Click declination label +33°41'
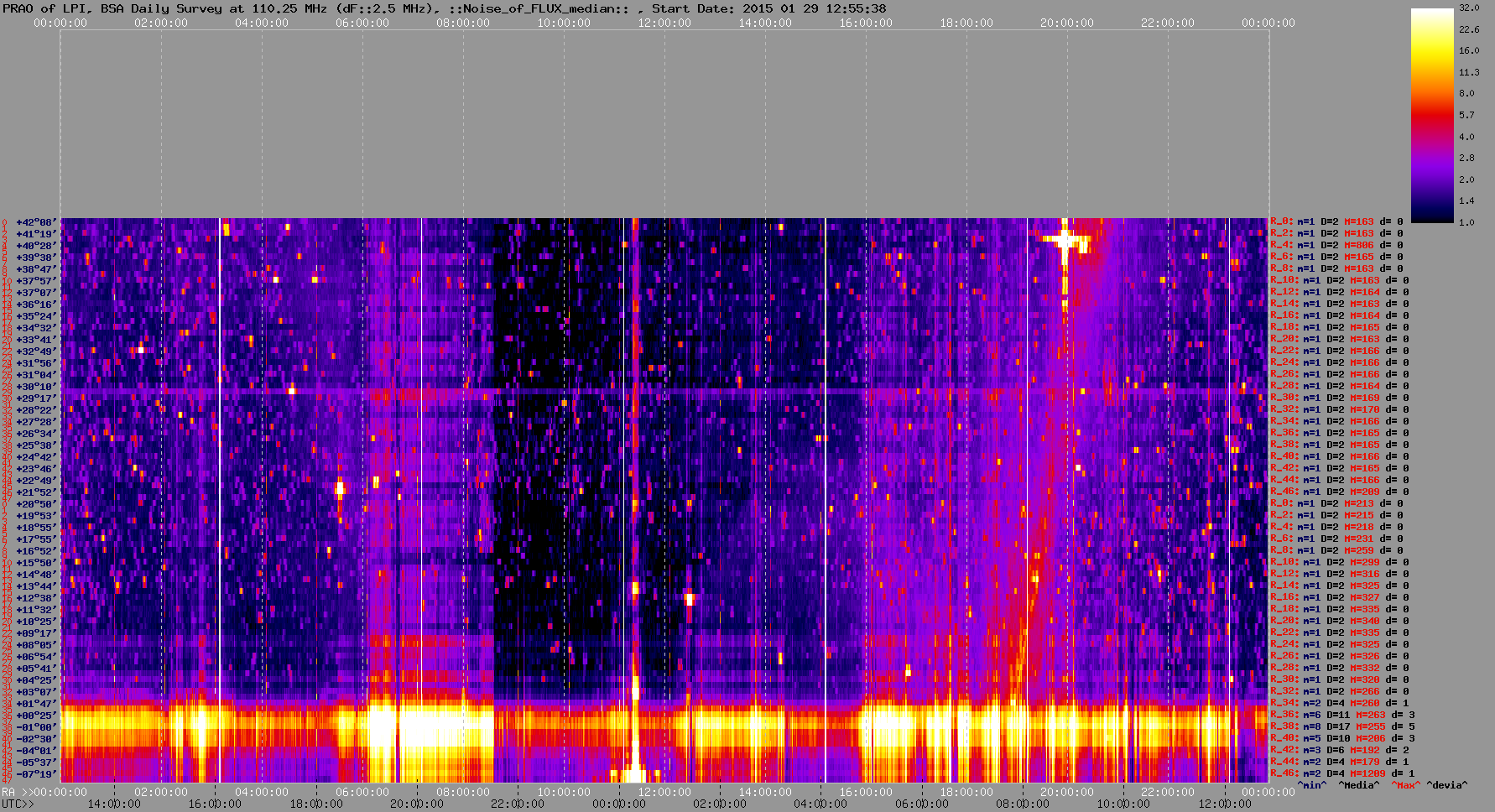1495x812 pixels. click(35, 340)
